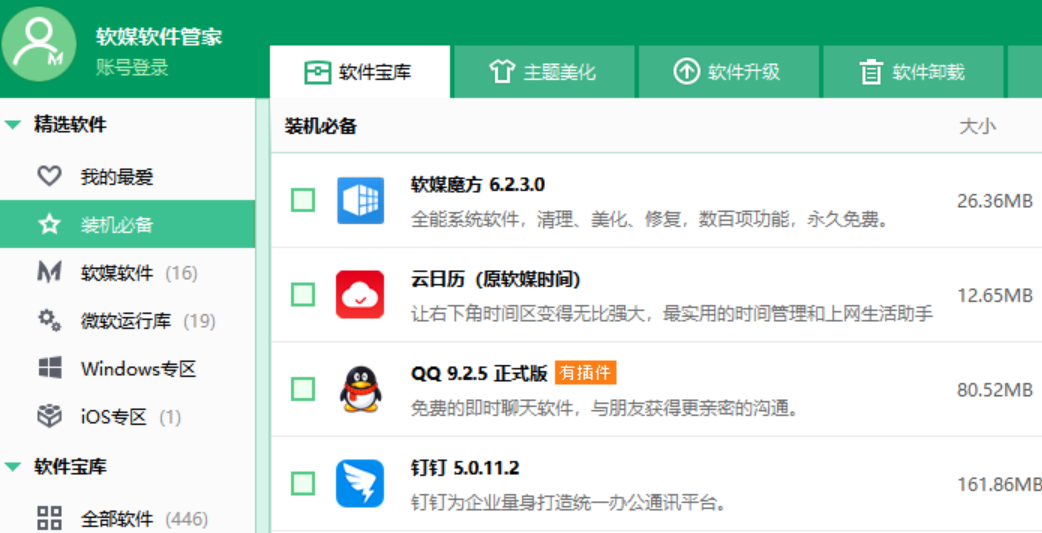This screenshot has width=1042, height=533.
Task: Open iOS专区 (1) category
Action: tap(128, 417)
